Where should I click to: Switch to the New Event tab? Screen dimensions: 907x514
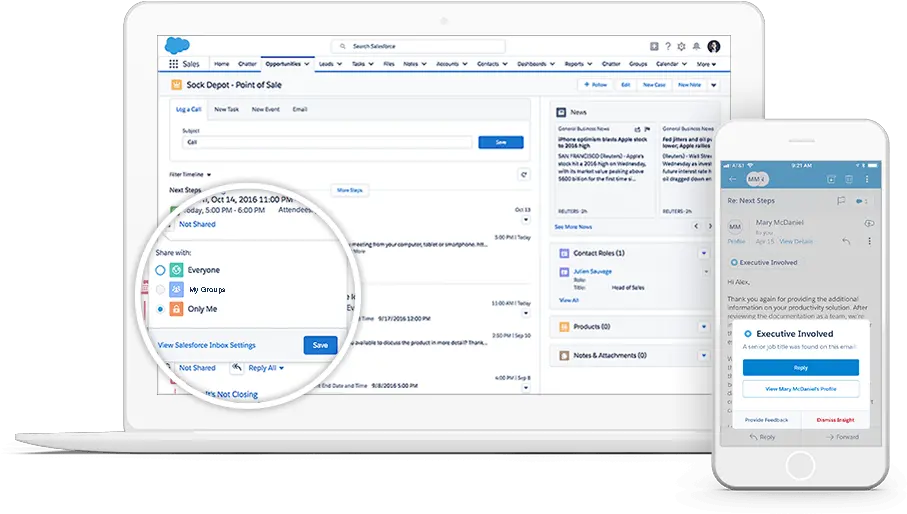click(266, 109)
